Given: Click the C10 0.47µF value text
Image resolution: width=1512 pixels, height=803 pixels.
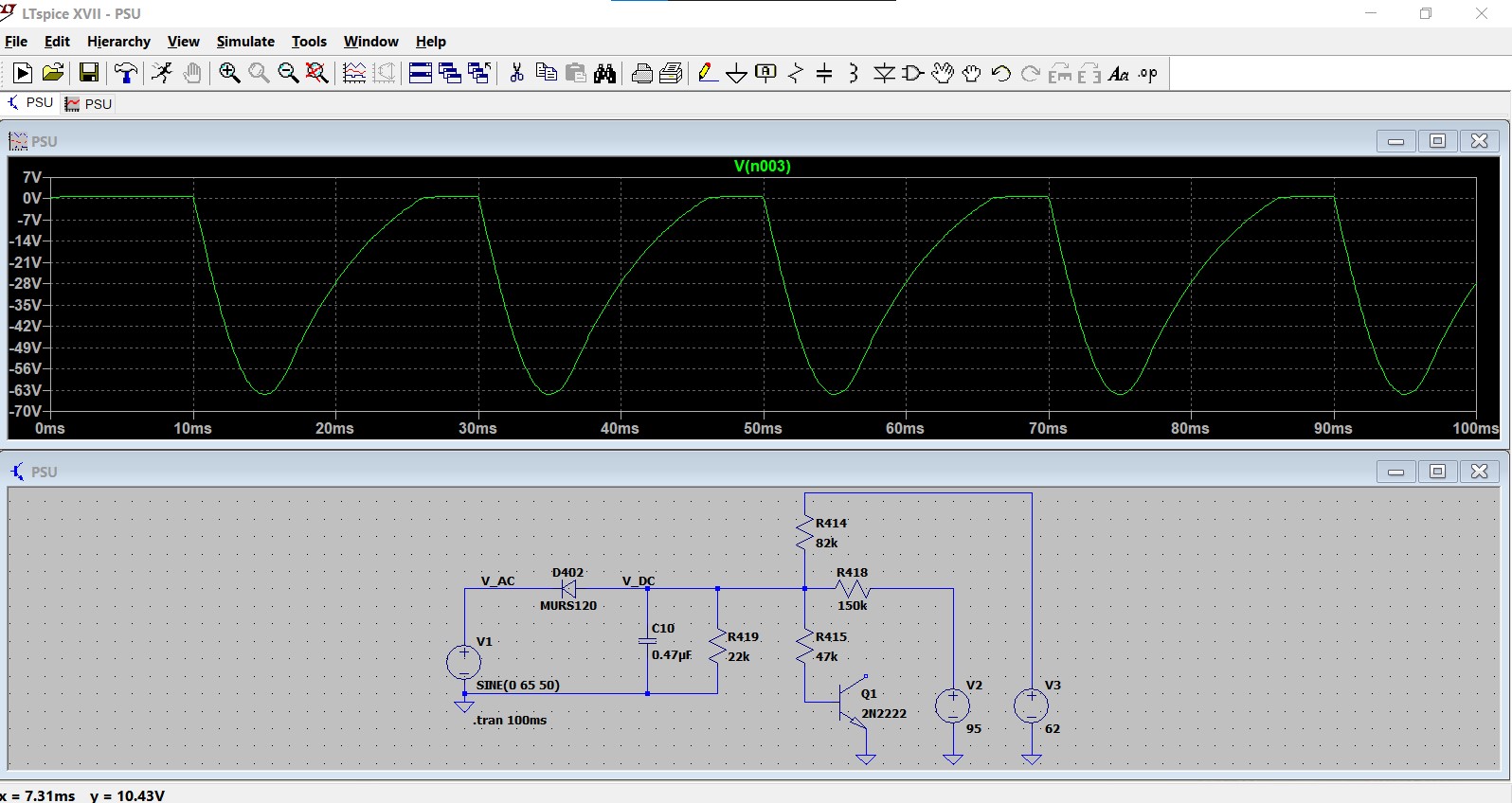Looking at the screenshot, I should [672, 655].
